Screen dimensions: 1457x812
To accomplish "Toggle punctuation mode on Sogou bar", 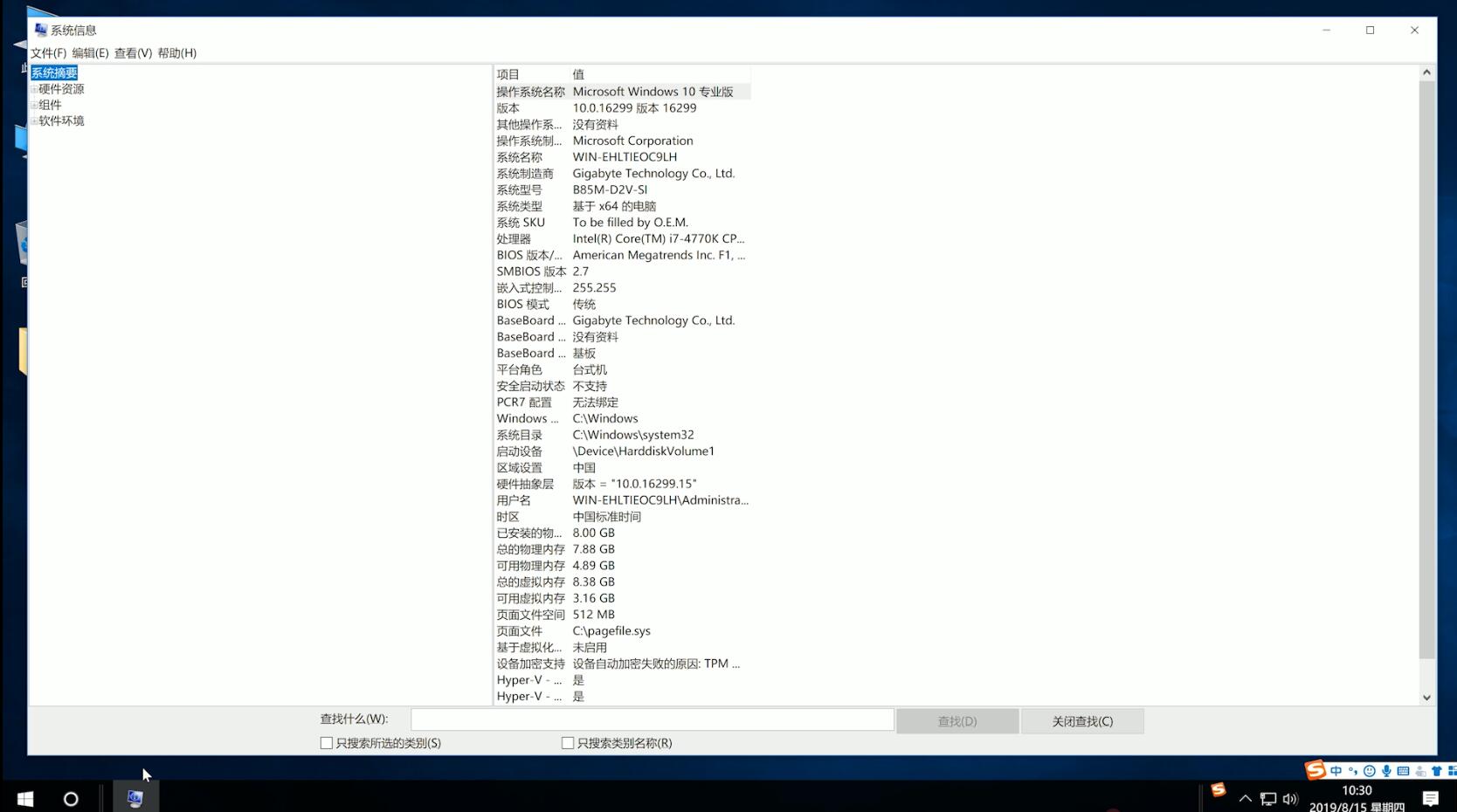I will [x=1353, y=771].
